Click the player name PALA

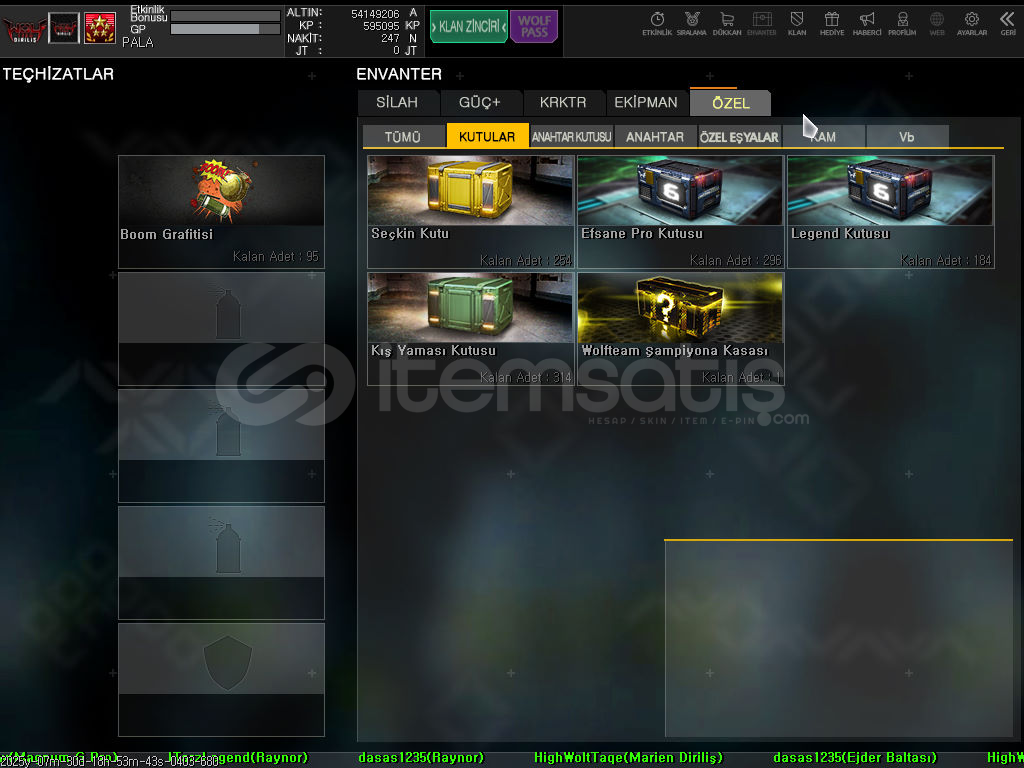[x=138, y=42]
